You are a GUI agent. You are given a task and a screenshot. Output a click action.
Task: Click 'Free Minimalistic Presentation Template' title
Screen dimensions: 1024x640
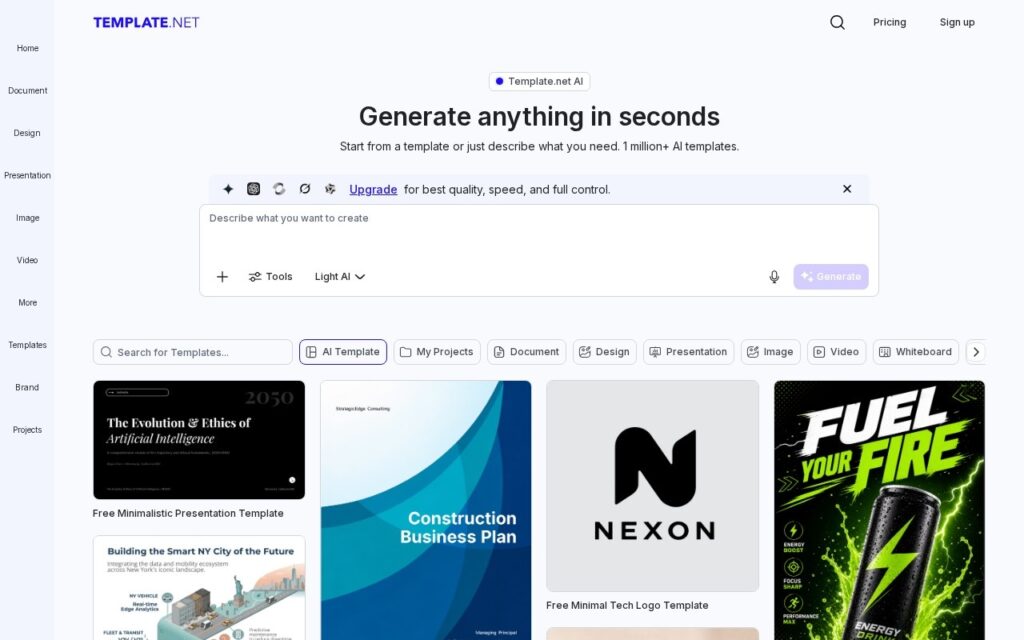pyautogui.click(x=188, y=513)
